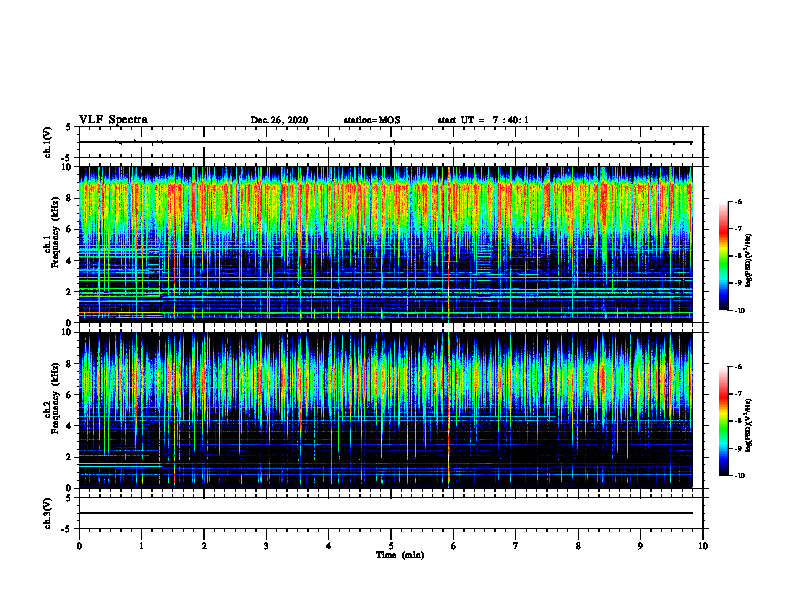The width and height of the screenshot is (792, 612).
Task: Click the 'VLF Spectra' title text
Action: (113, 120)
